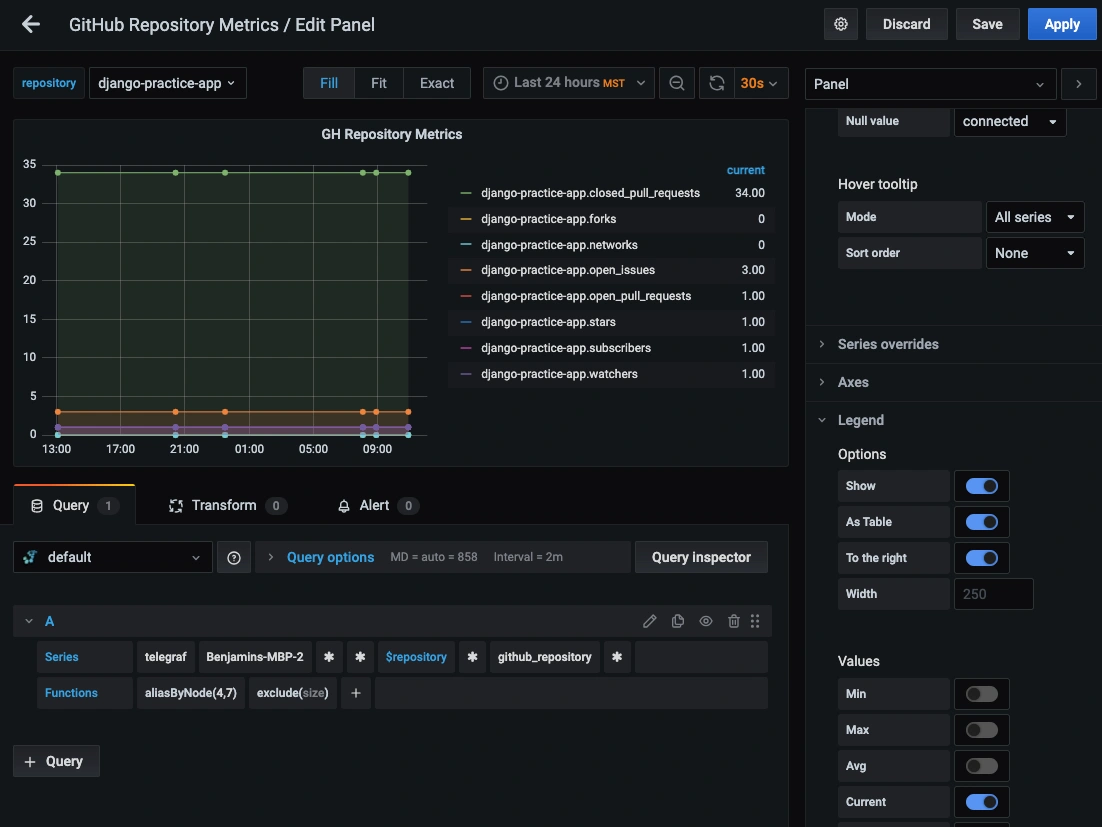Open the django-practice-app repository dropdown
This screenshot has width=1102, height=827.
pyautogui.click(x=167, y=83)
